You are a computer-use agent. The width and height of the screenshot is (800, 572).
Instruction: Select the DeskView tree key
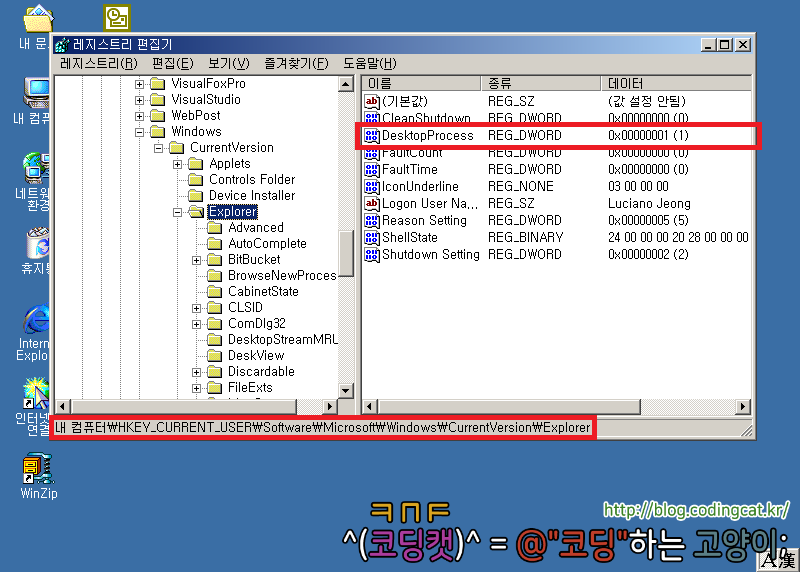pyautogui.click(x=256, y=356)
